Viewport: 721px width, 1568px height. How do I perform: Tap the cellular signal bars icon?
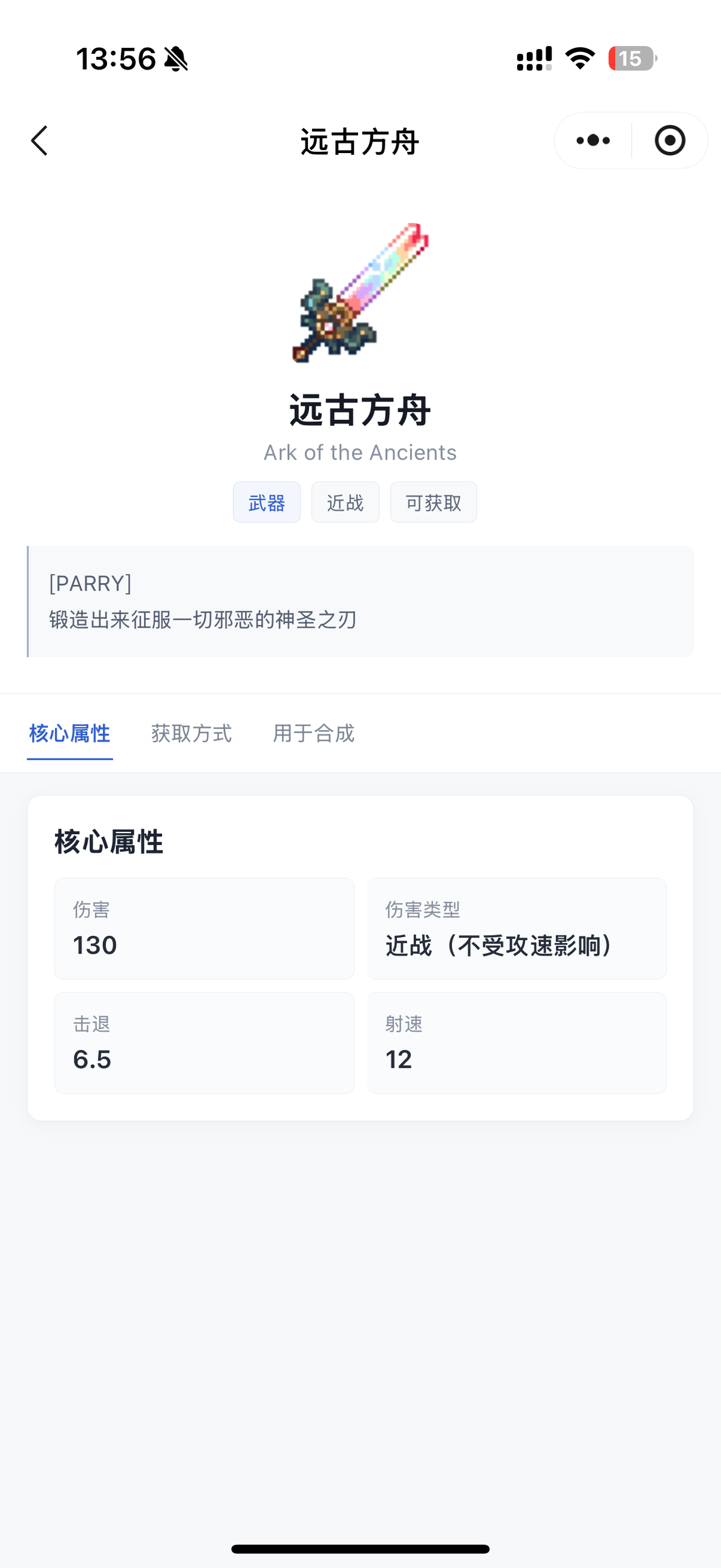tap(534, 59)
